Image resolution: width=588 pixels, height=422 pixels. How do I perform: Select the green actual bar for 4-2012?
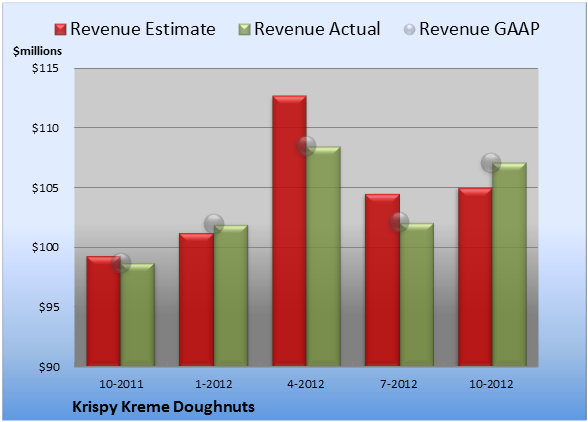point(324,256)
